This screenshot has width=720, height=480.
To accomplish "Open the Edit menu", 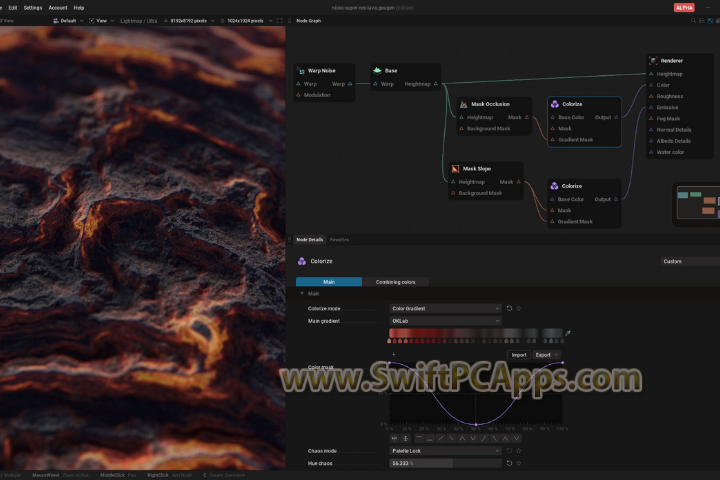I will point(13,8).
